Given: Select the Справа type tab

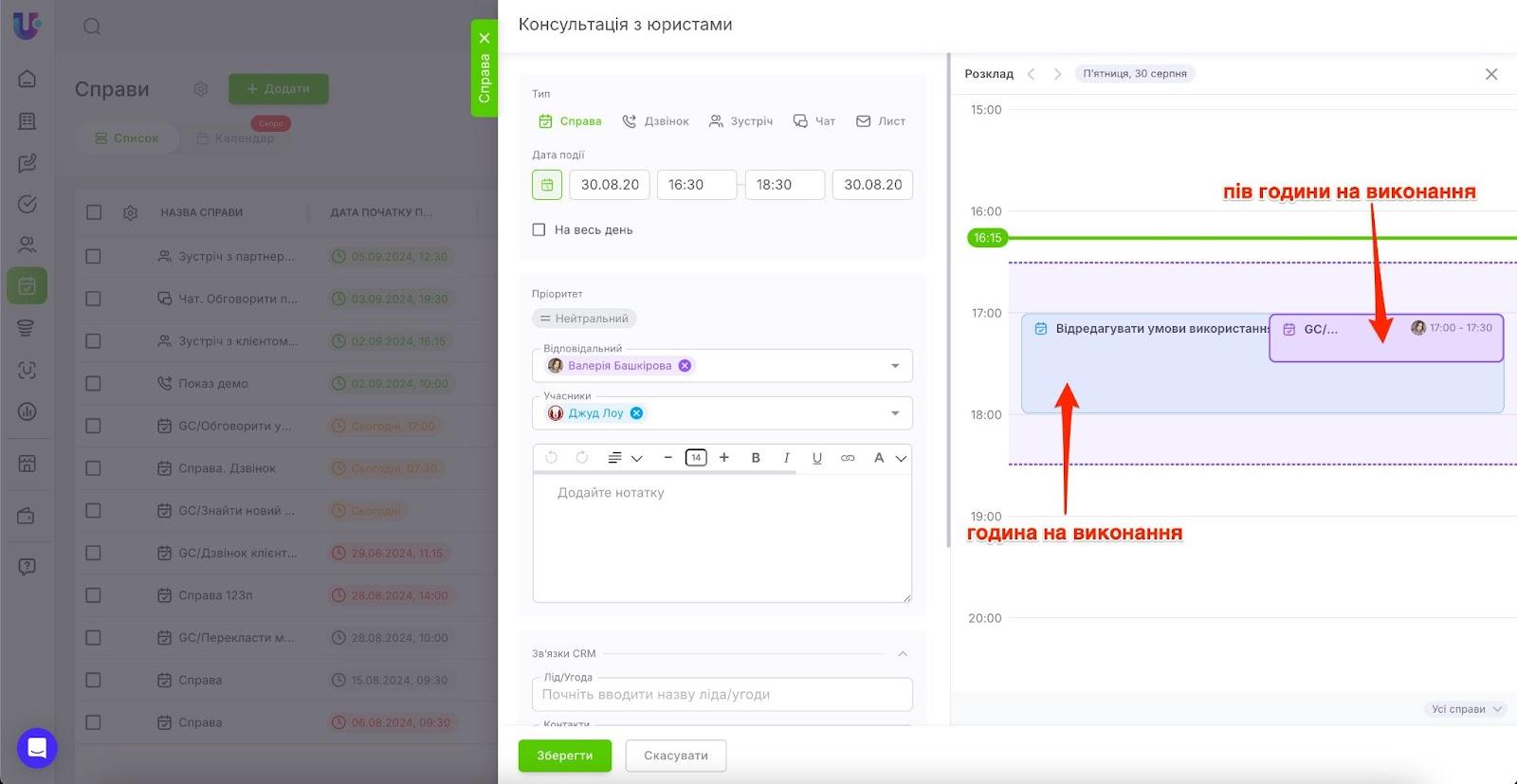Looking at the screenshot, I should coord(570,121).
